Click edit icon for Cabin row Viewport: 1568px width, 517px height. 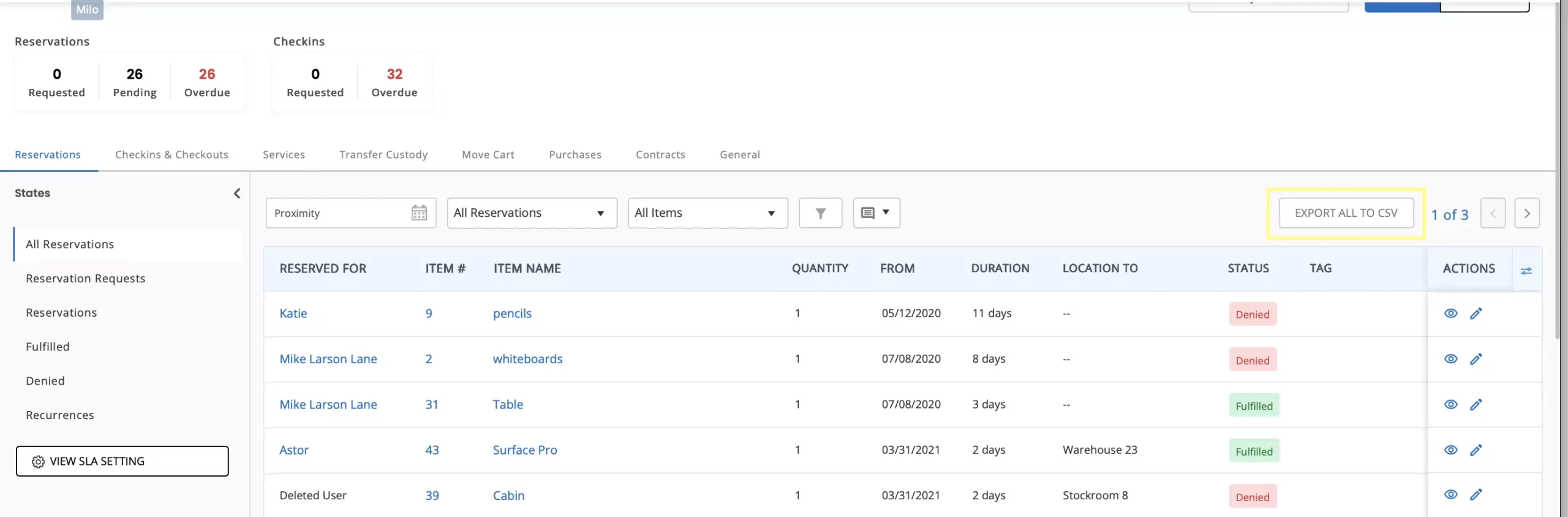(1476, 495)
